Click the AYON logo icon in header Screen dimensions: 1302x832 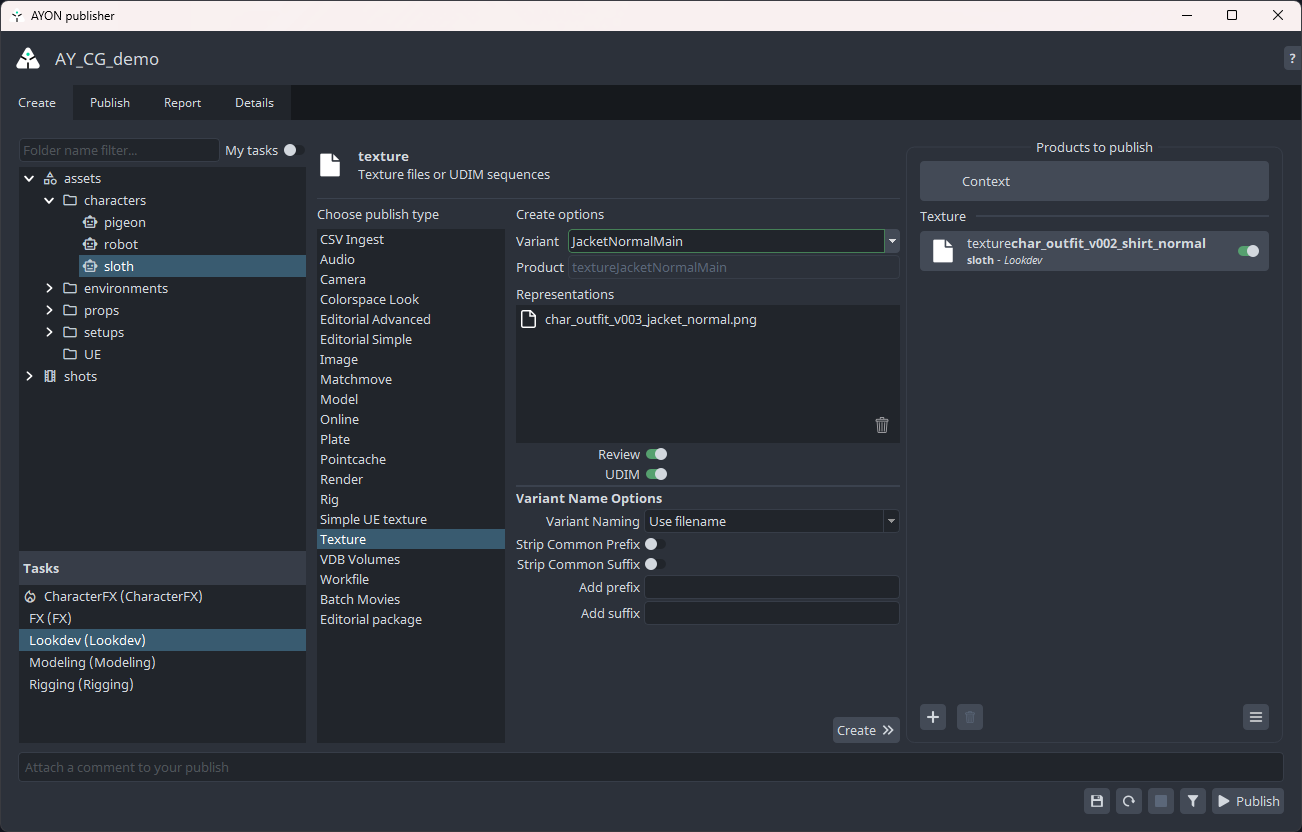(x=28, y=59)
